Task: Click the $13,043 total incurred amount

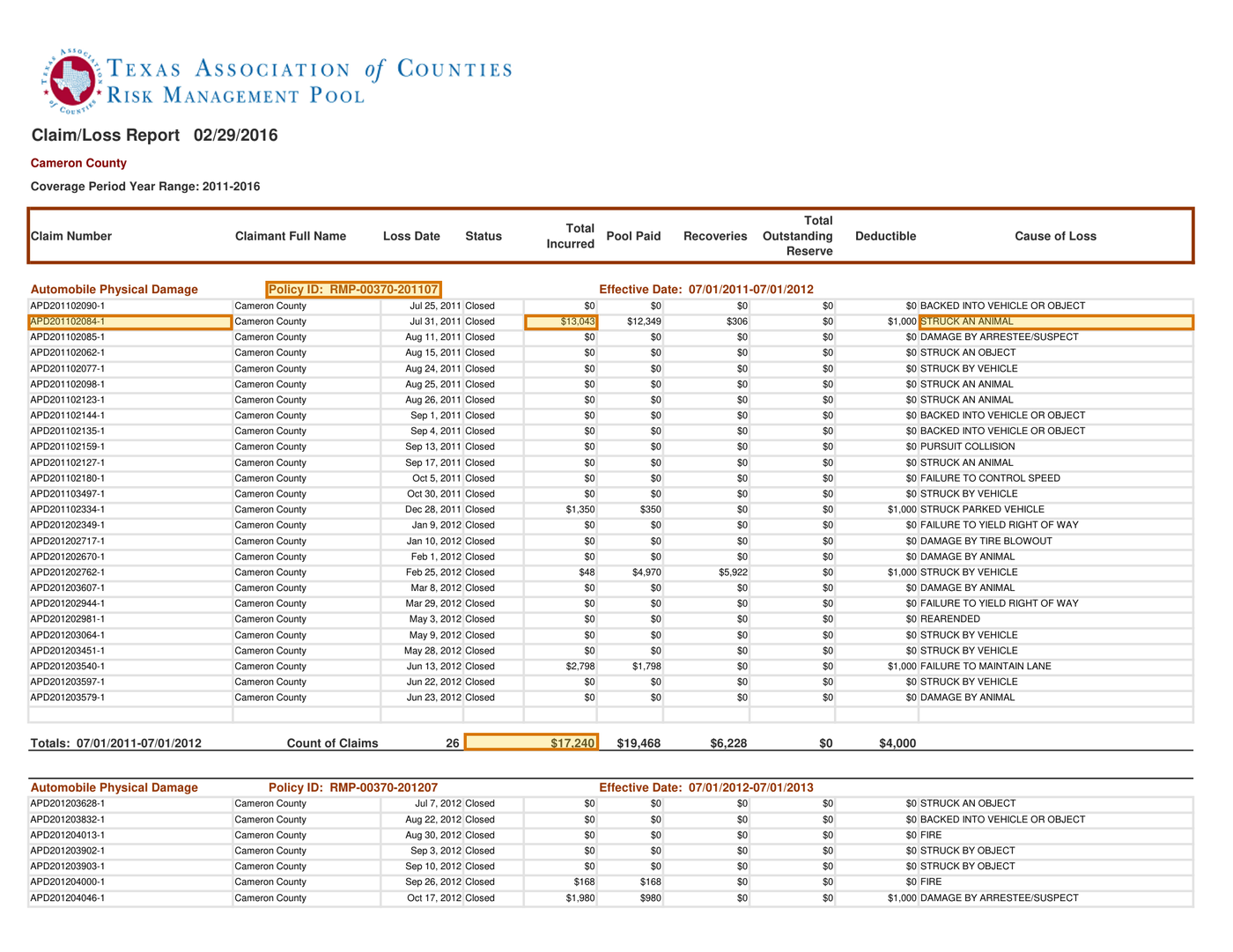Action: (x=561, y=321)
